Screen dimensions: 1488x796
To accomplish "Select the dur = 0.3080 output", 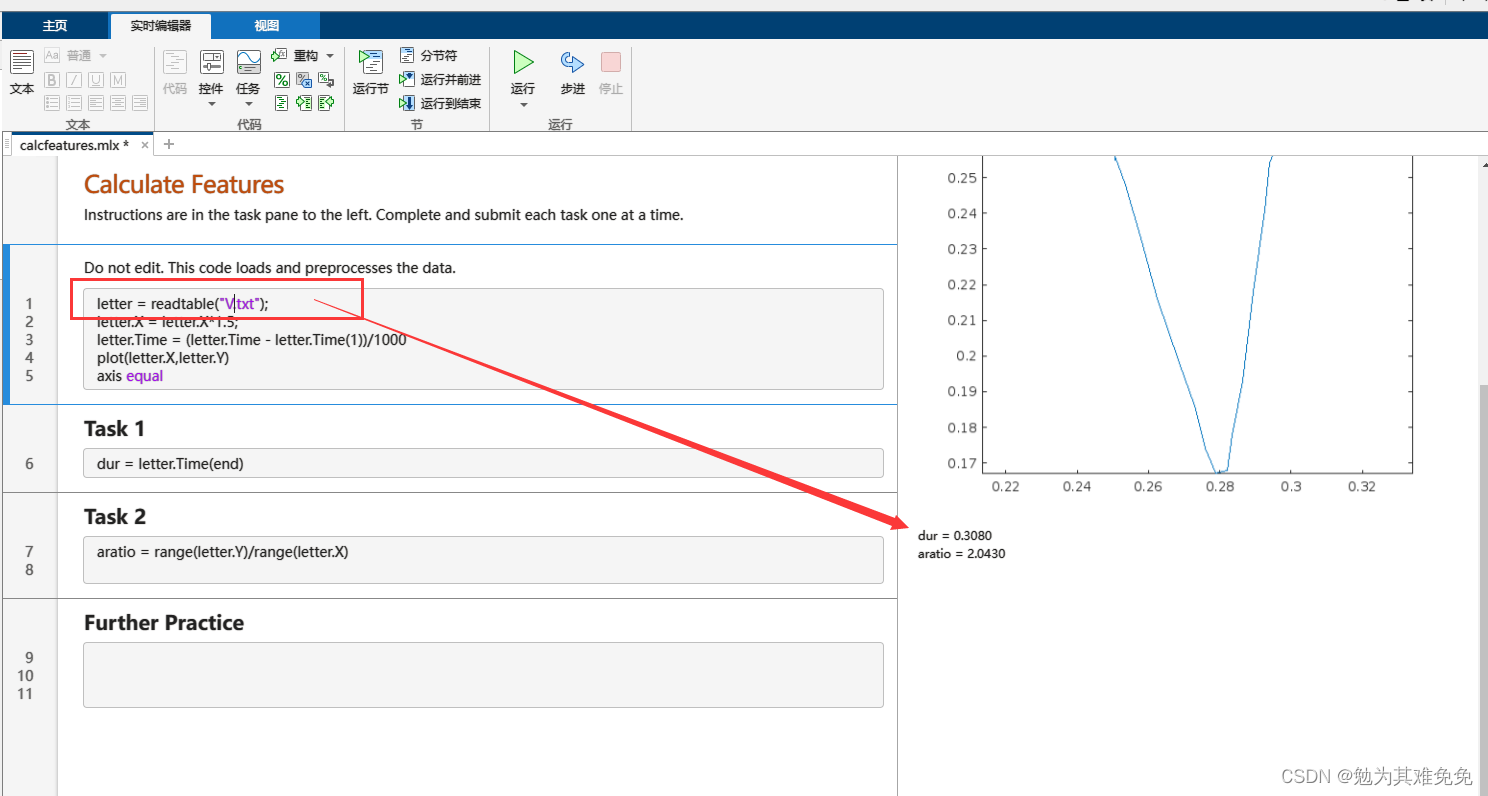I will (955, 536).
